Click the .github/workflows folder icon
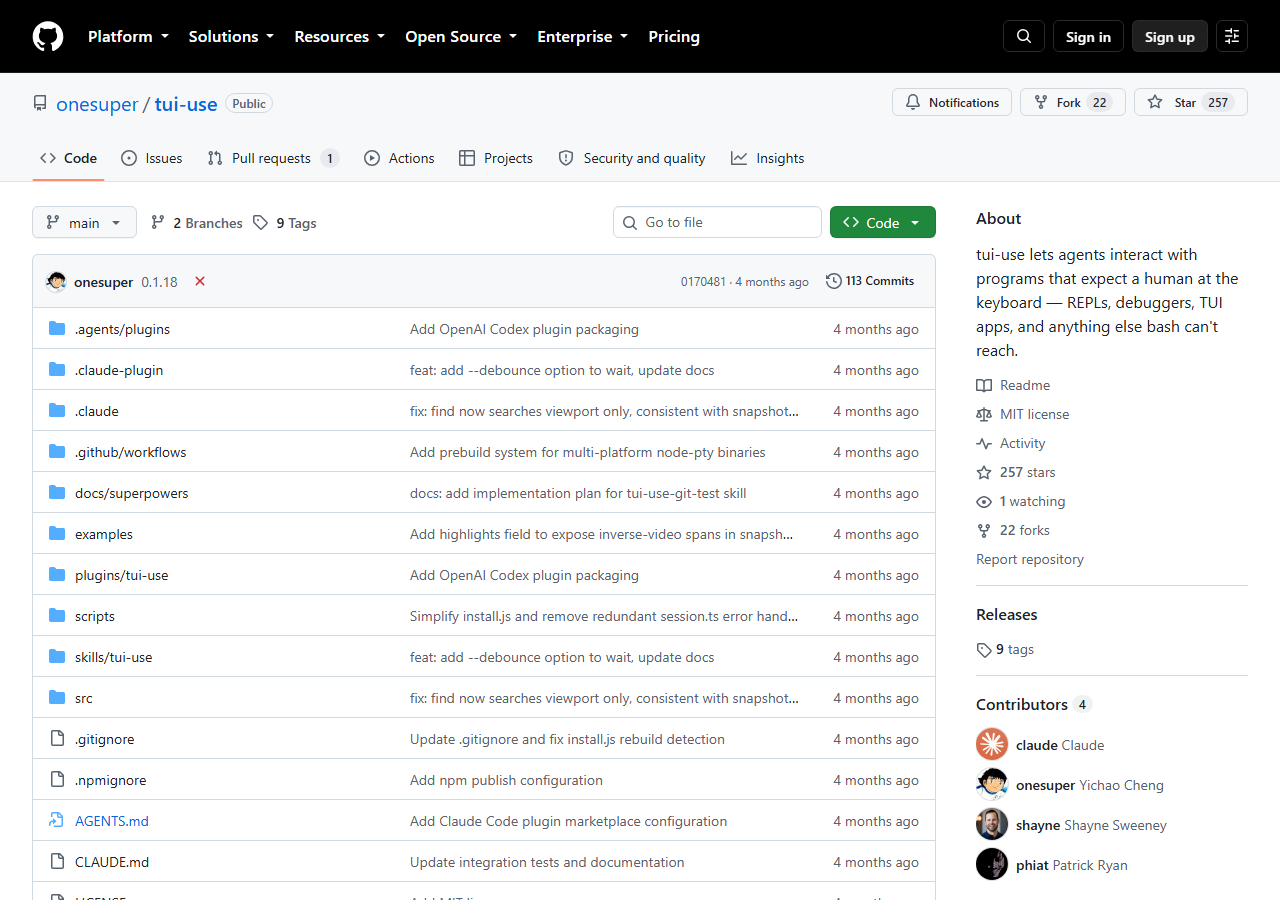1280x900 pixels. pos(57,452)
